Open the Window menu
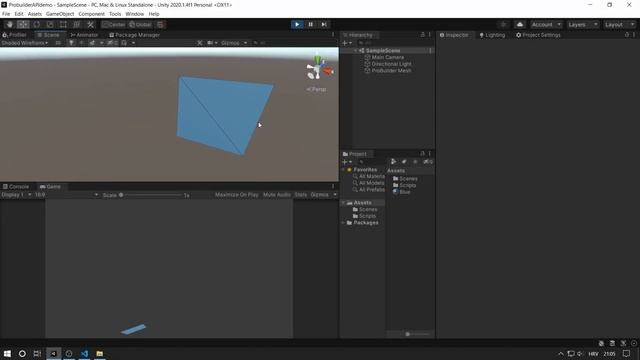 pyautogui.click(x=135, y=14)
